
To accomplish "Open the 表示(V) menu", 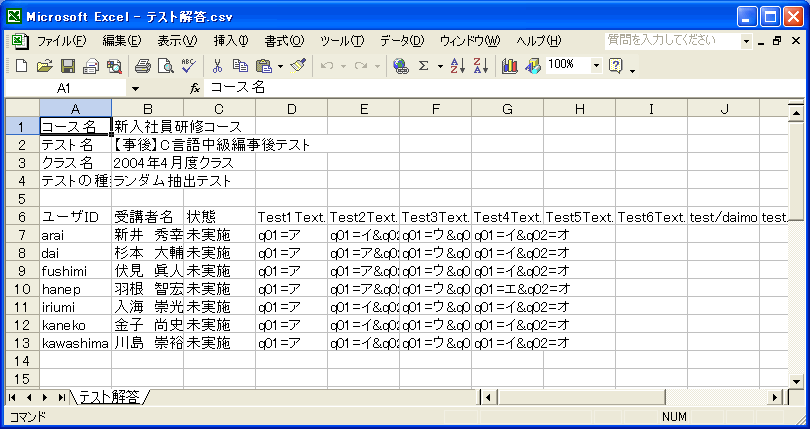I will (177, 41).
